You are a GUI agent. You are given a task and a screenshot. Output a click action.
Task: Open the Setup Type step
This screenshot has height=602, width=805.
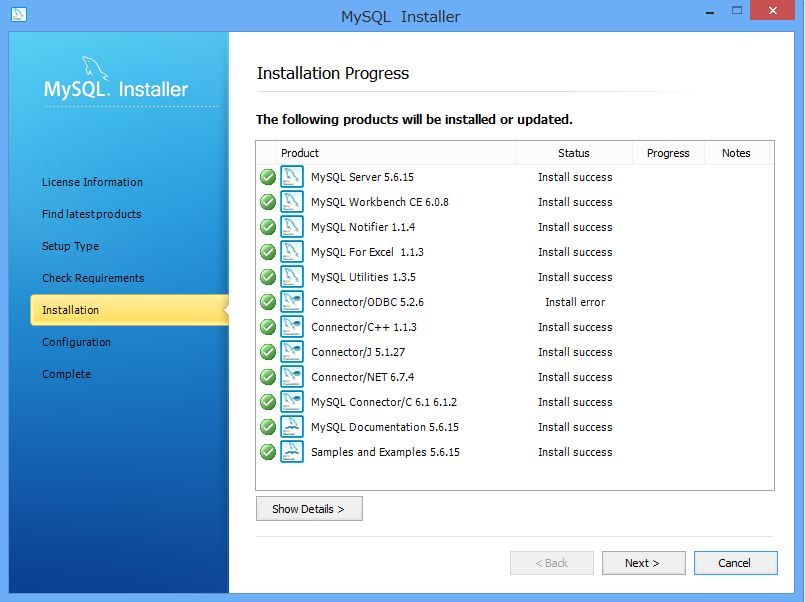coord(70,246)
